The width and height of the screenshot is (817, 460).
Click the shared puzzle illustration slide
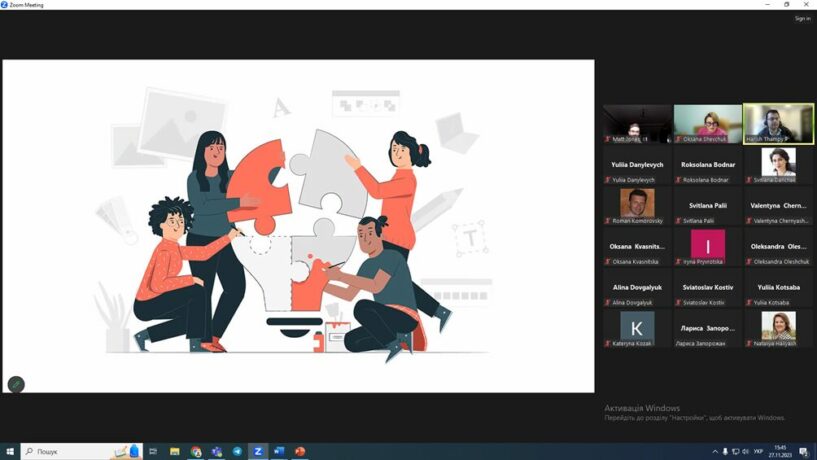[298, 226]
